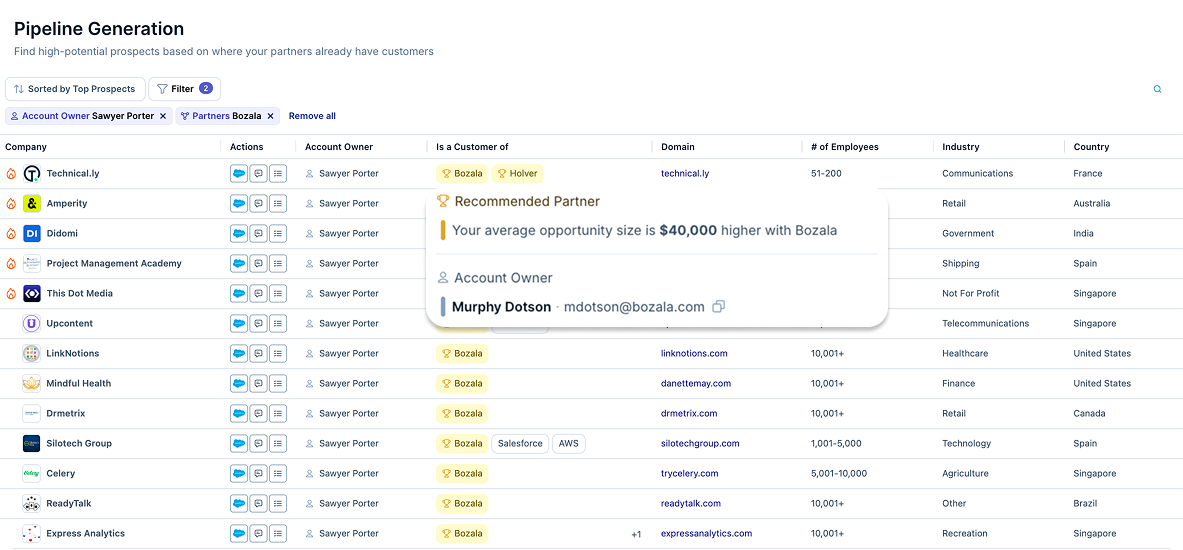The height and width of the screenshot is (550, 1183).
Task: Click the This Dot Media logo
Action: (x=32, y=293)
